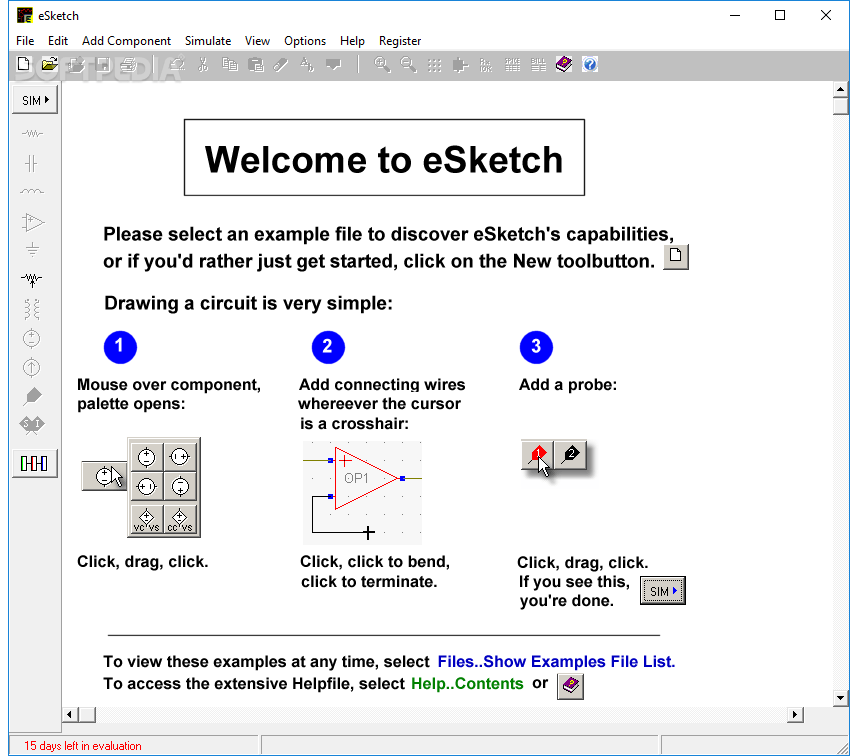Click the horizontal scrollbar right arrow
Image resolution: width=850 pixels, height=756 pixels.
(795, 714)
